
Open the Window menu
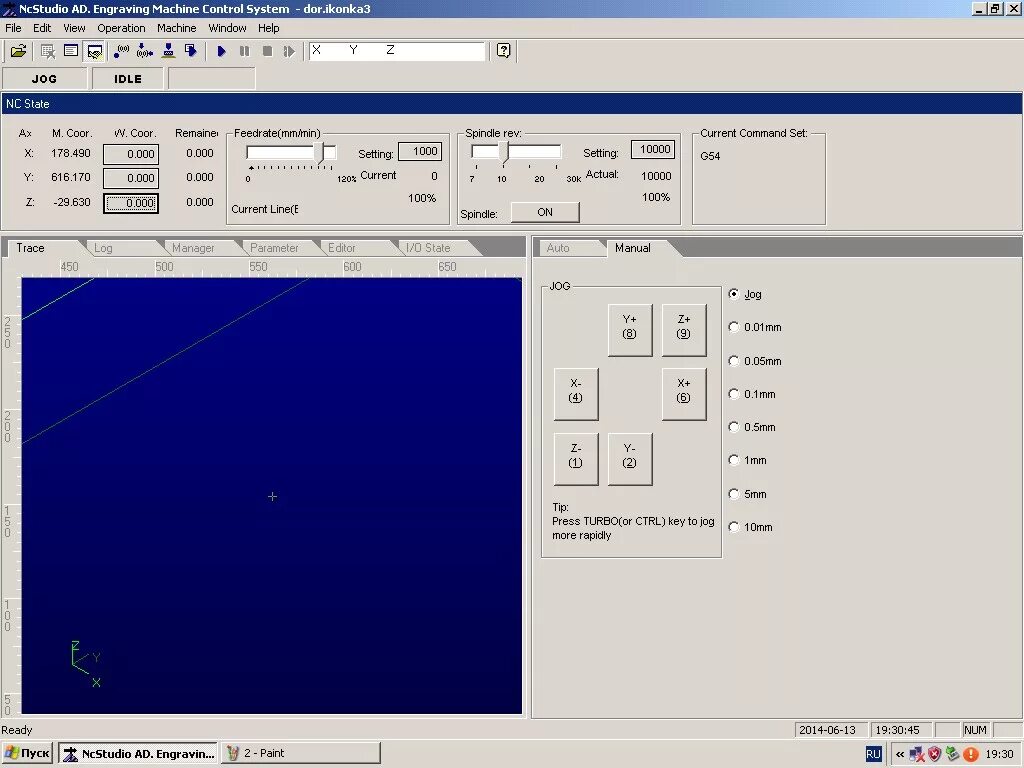[227, 28]
